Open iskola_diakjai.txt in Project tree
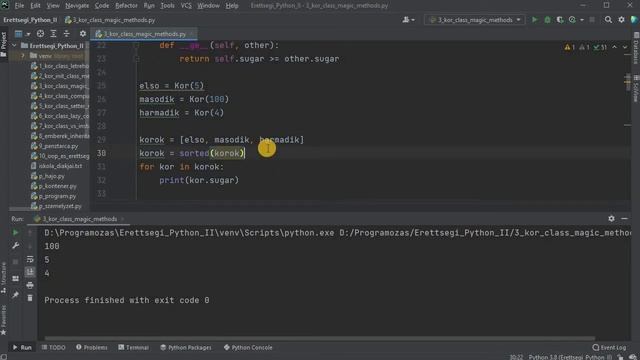This screenshot has width=640, height=360. pos(56,166)
